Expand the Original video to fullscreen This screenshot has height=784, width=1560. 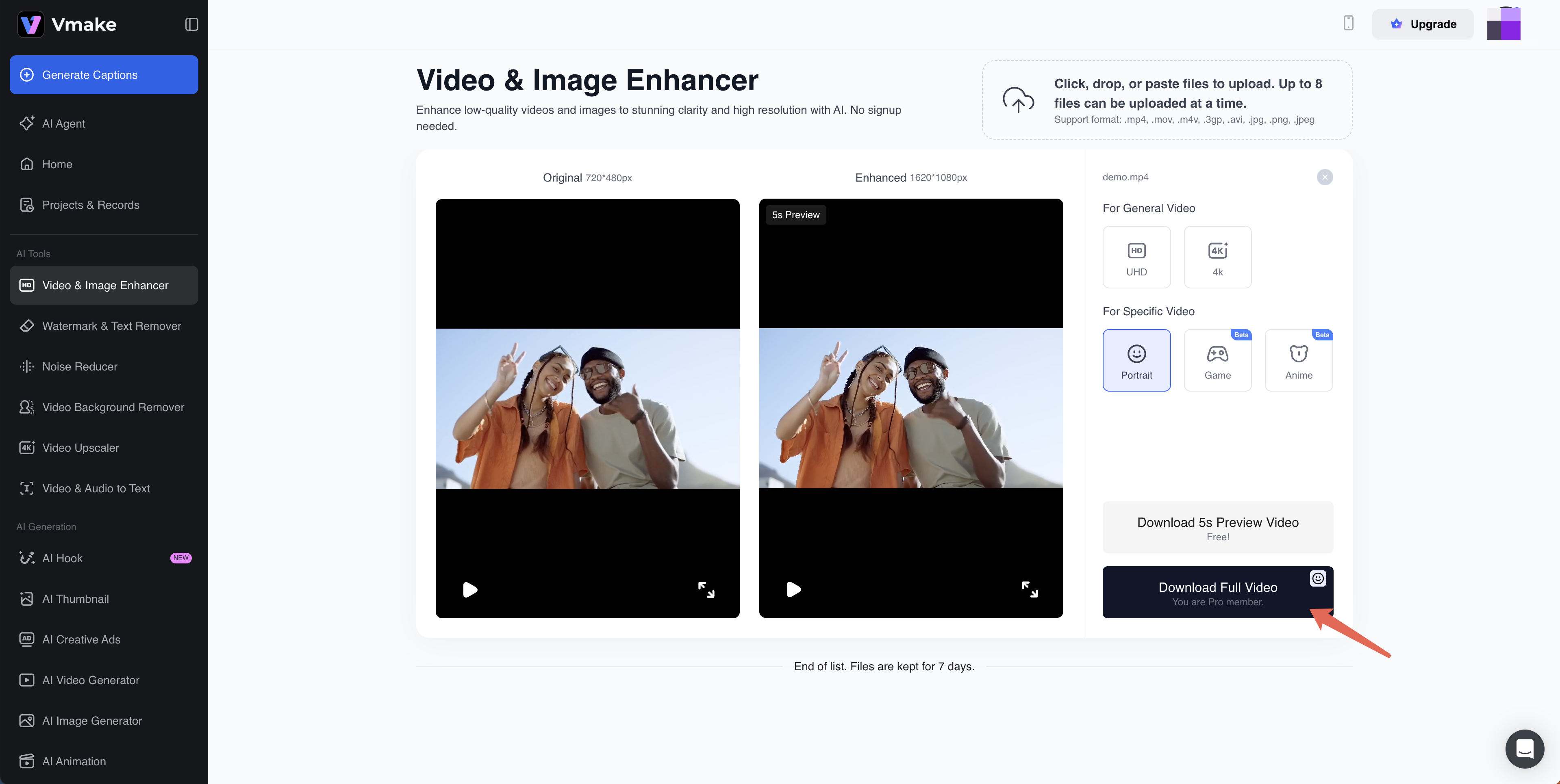(x=706, y=589)
